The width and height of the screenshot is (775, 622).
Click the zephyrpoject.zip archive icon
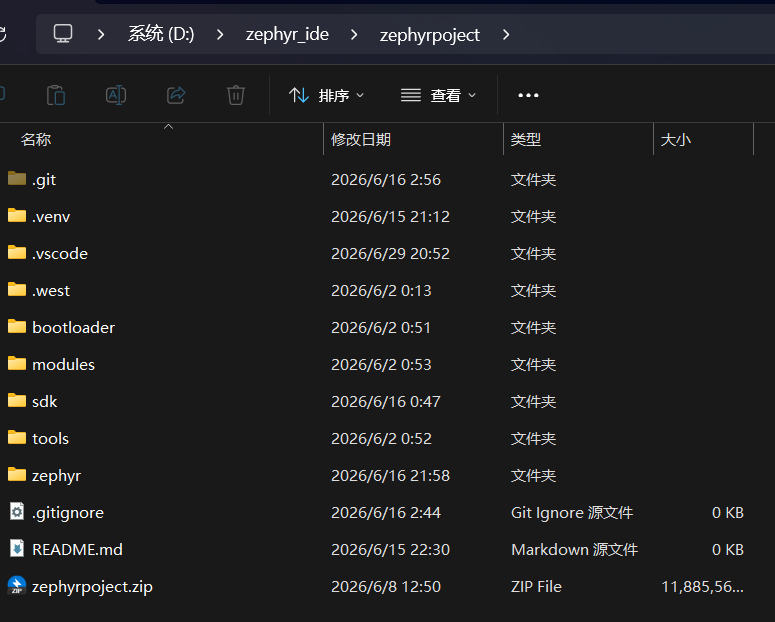coord(17,585)
